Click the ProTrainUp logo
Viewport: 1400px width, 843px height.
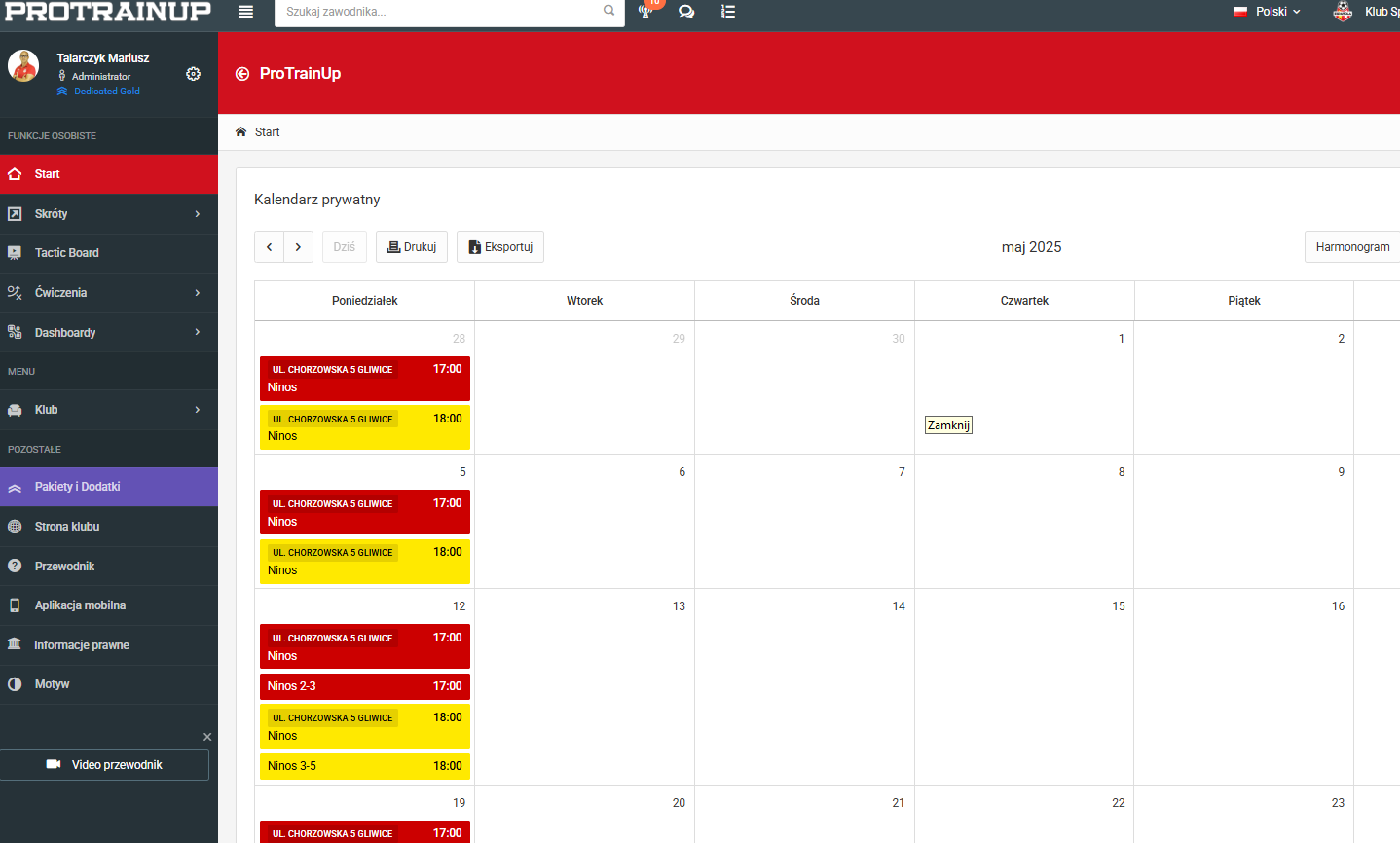(108, 12)
